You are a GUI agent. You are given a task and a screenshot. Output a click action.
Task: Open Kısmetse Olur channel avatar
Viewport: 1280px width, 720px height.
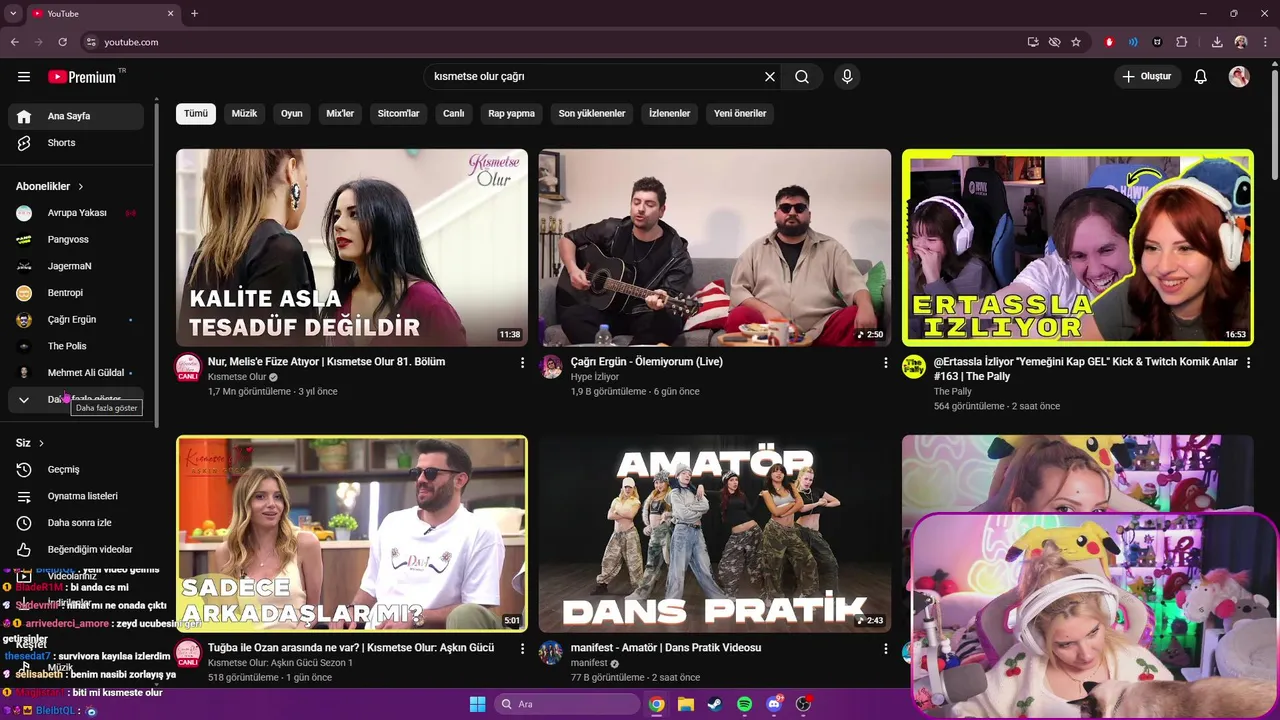[x=188, y=368]
